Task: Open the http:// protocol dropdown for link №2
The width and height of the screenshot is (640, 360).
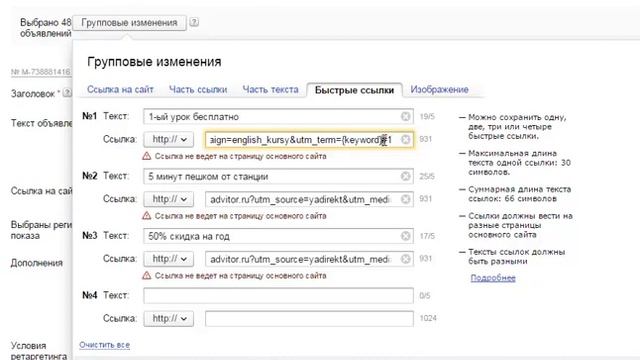Action: click(x=169, y=199)
